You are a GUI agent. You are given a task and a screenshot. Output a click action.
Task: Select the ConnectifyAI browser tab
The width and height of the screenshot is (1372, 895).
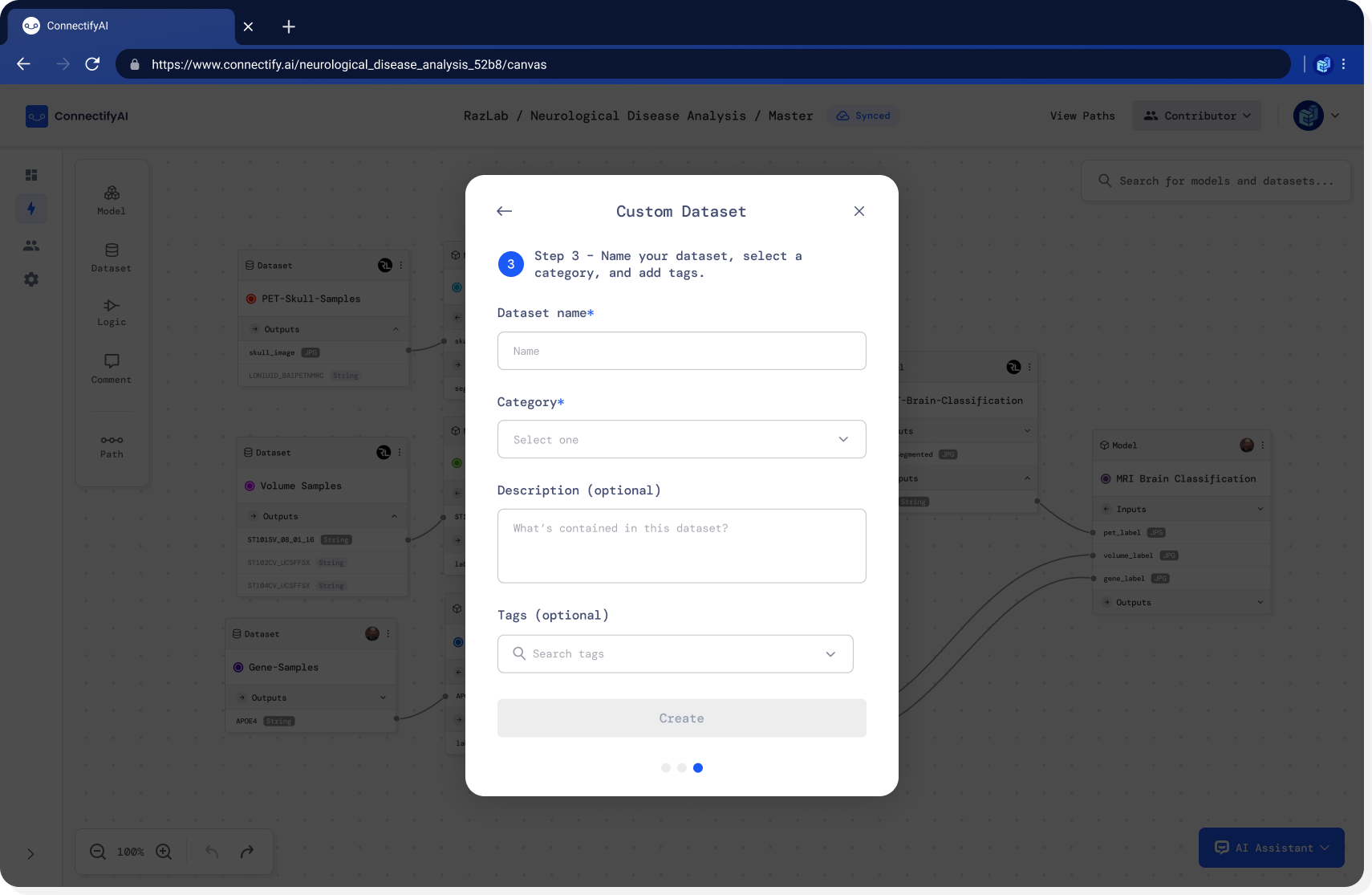coord(121,26)
